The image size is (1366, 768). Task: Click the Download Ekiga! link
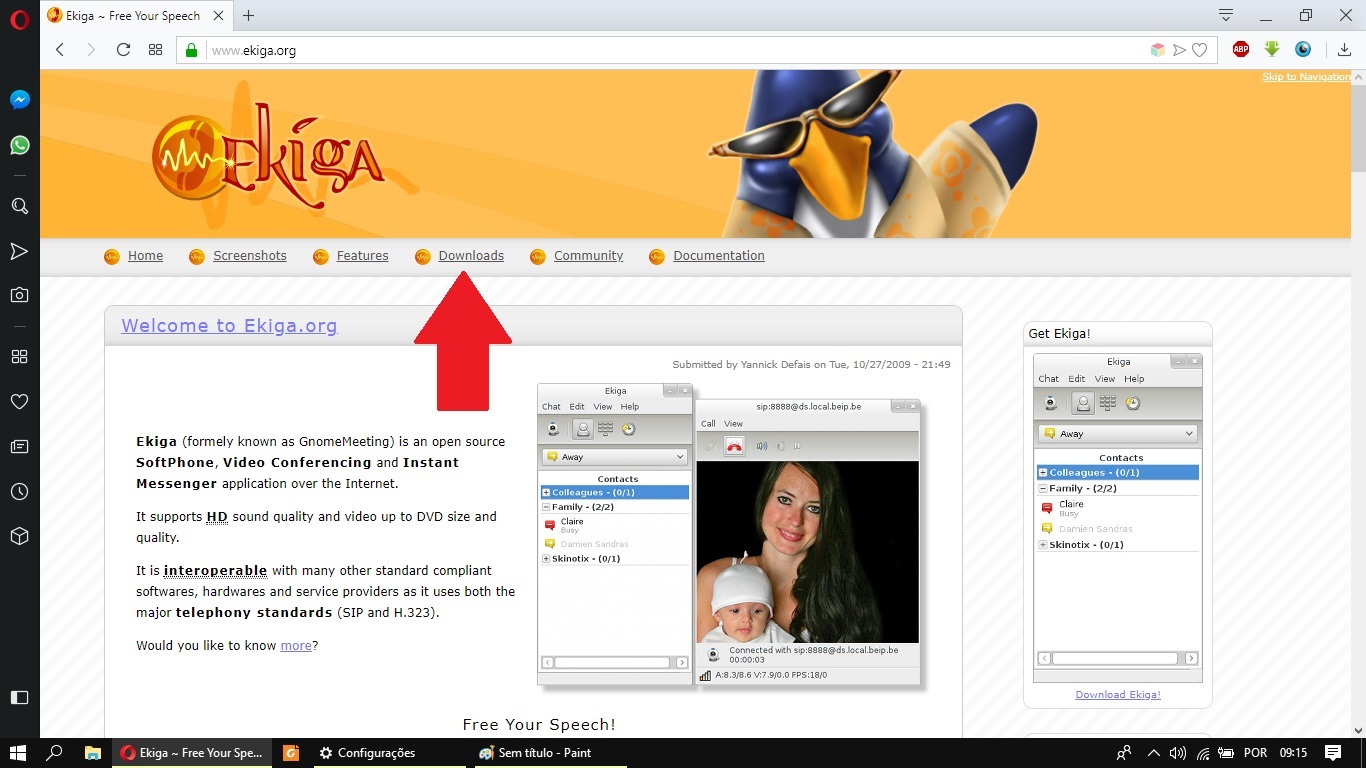(x=1117, y=695)
